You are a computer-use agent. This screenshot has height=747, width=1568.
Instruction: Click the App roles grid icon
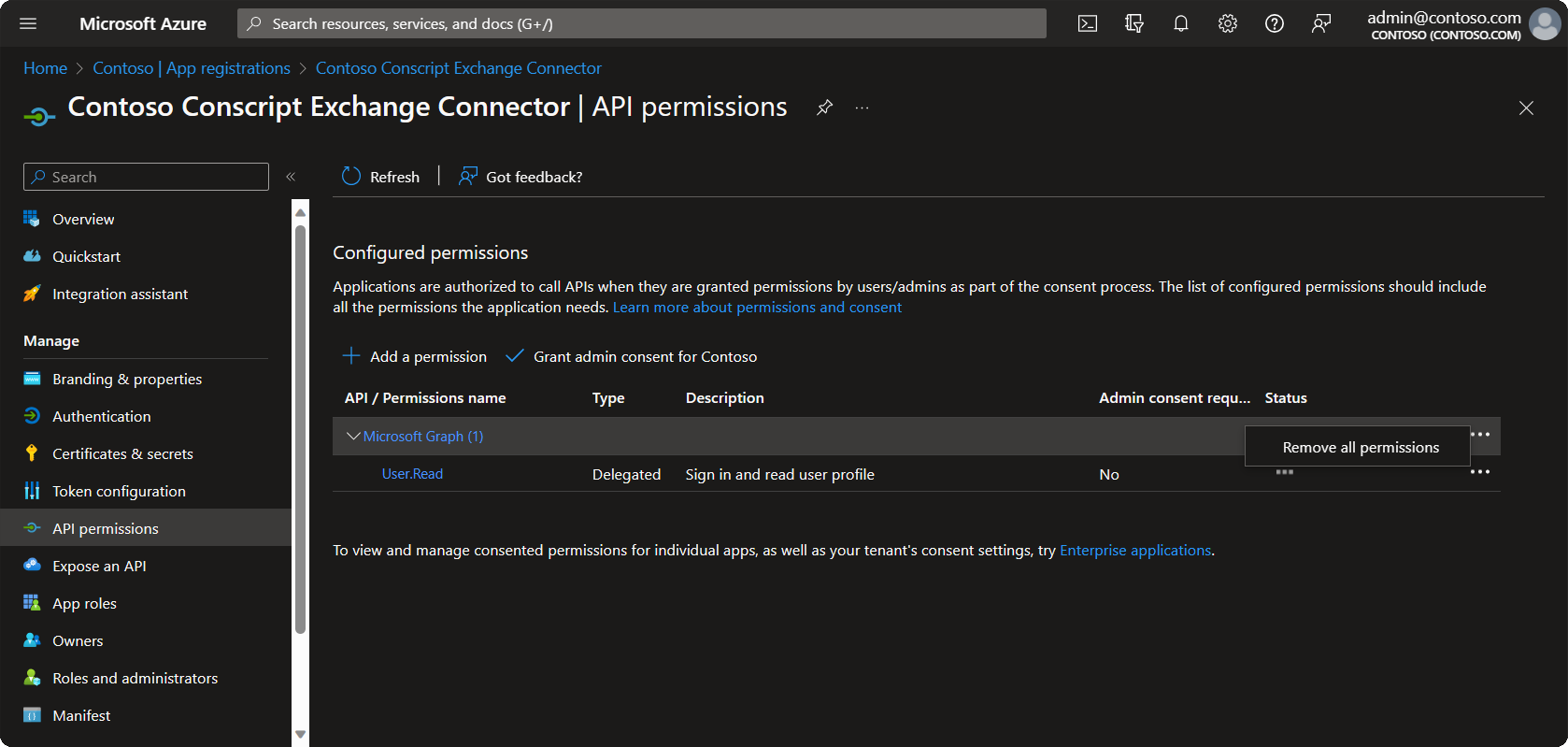click(32, 603)
